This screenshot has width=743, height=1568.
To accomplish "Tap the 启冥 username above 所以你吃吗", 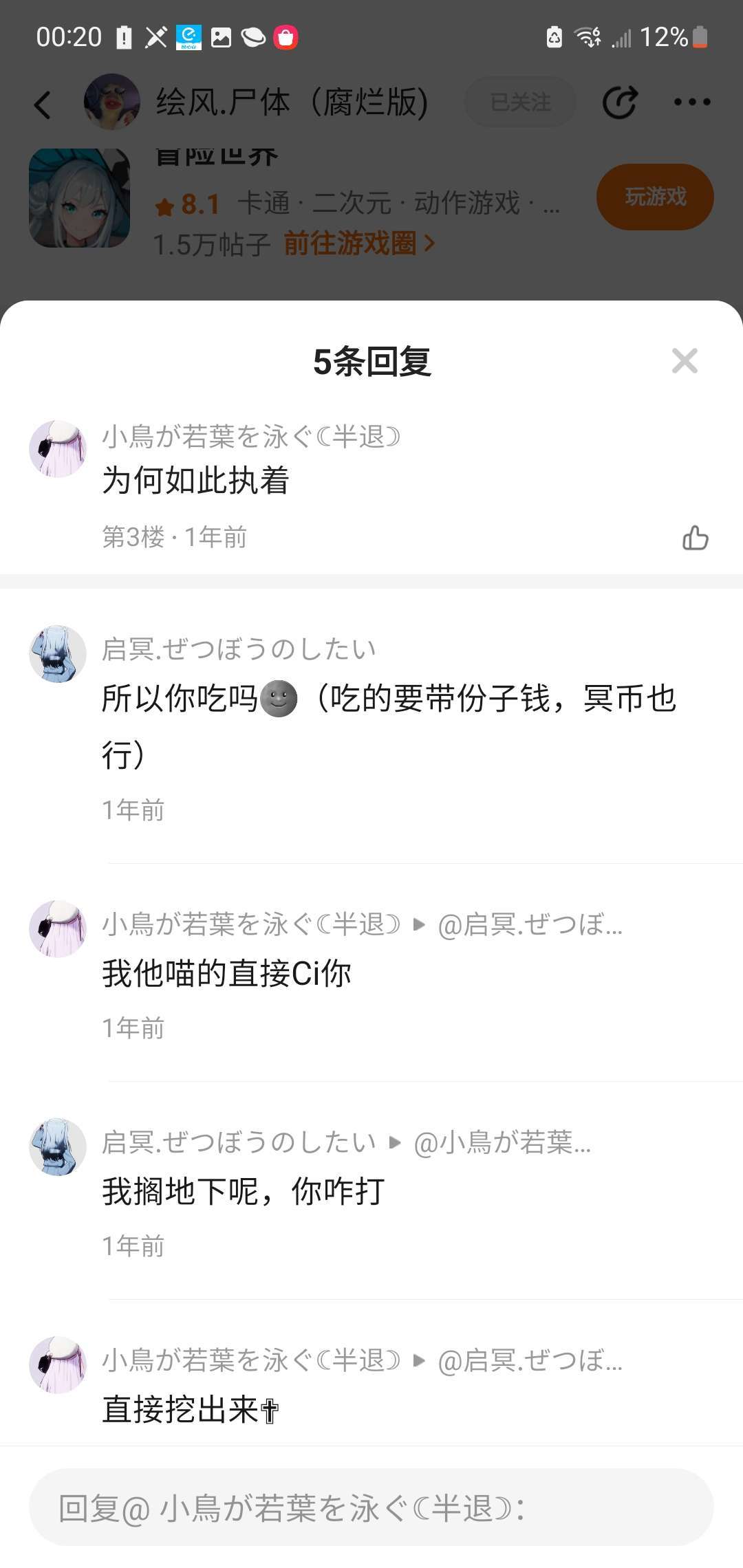I will tap(239, 649).
